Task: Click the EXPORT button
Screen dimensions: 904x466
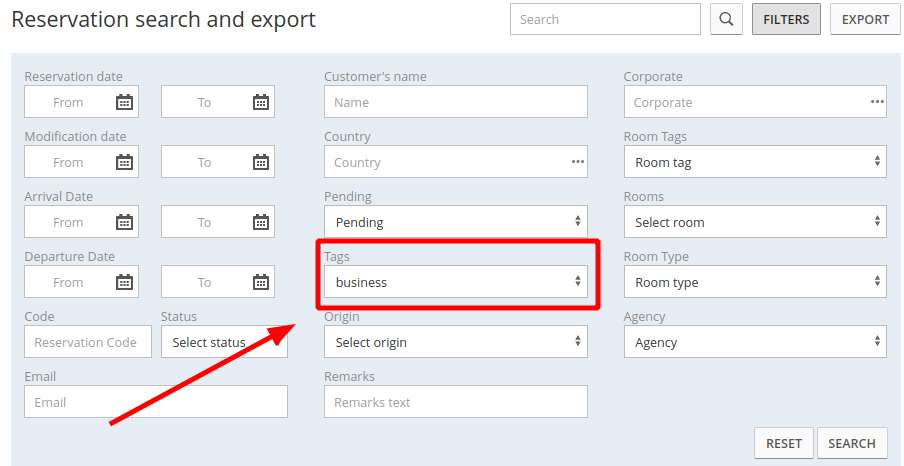Action: click(865, 20)
